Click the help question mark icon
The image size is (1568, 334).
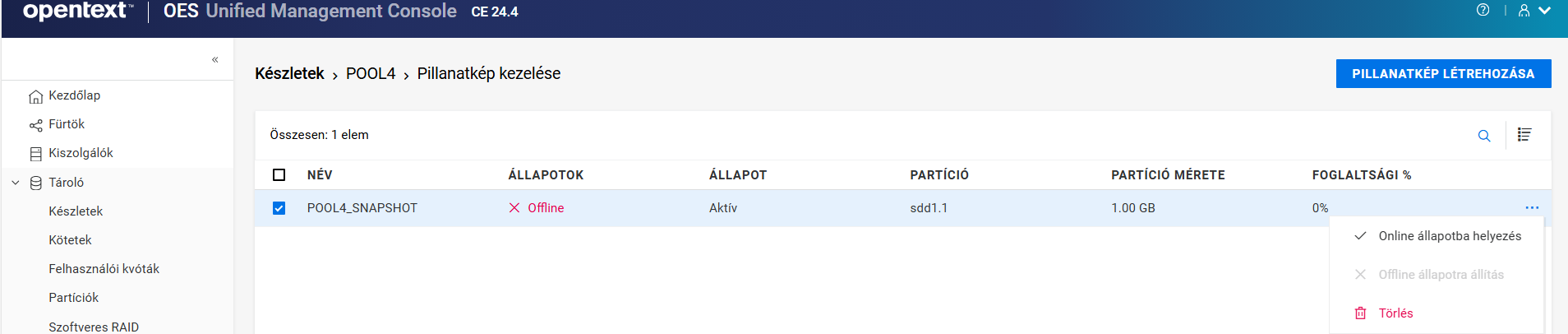[1483, 11]
